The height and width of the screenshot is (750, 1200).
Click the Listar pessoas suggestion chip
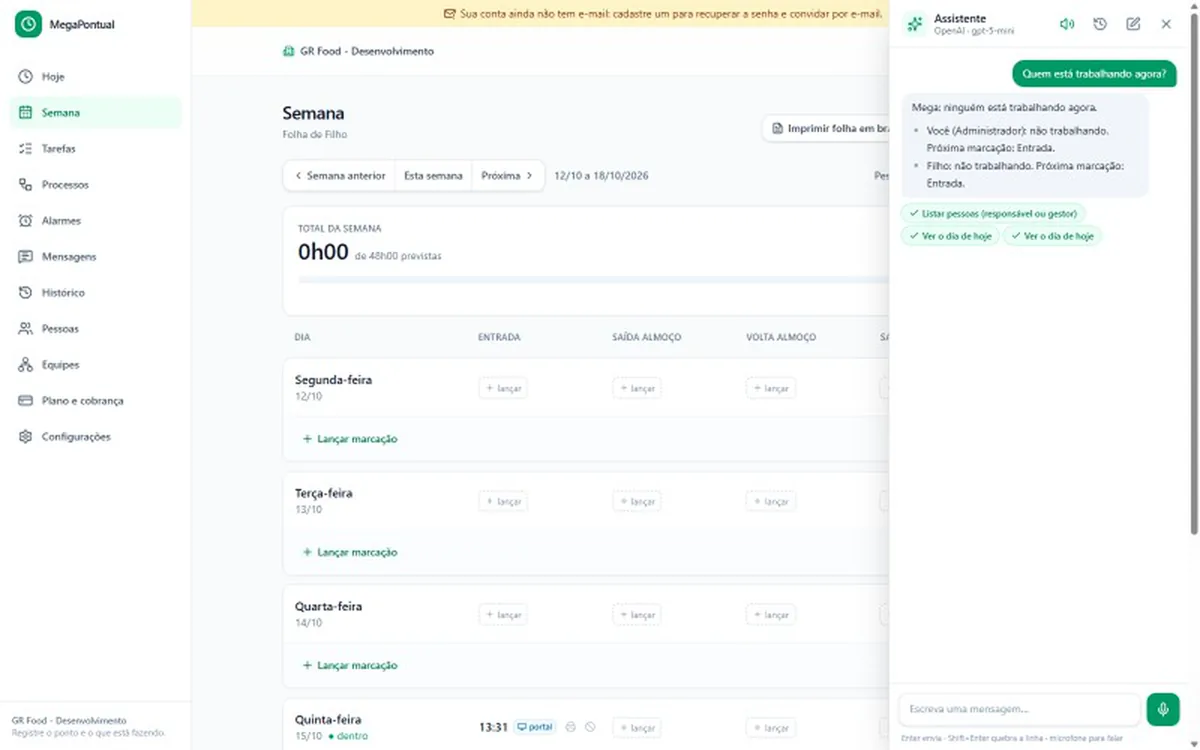[993, 213]
